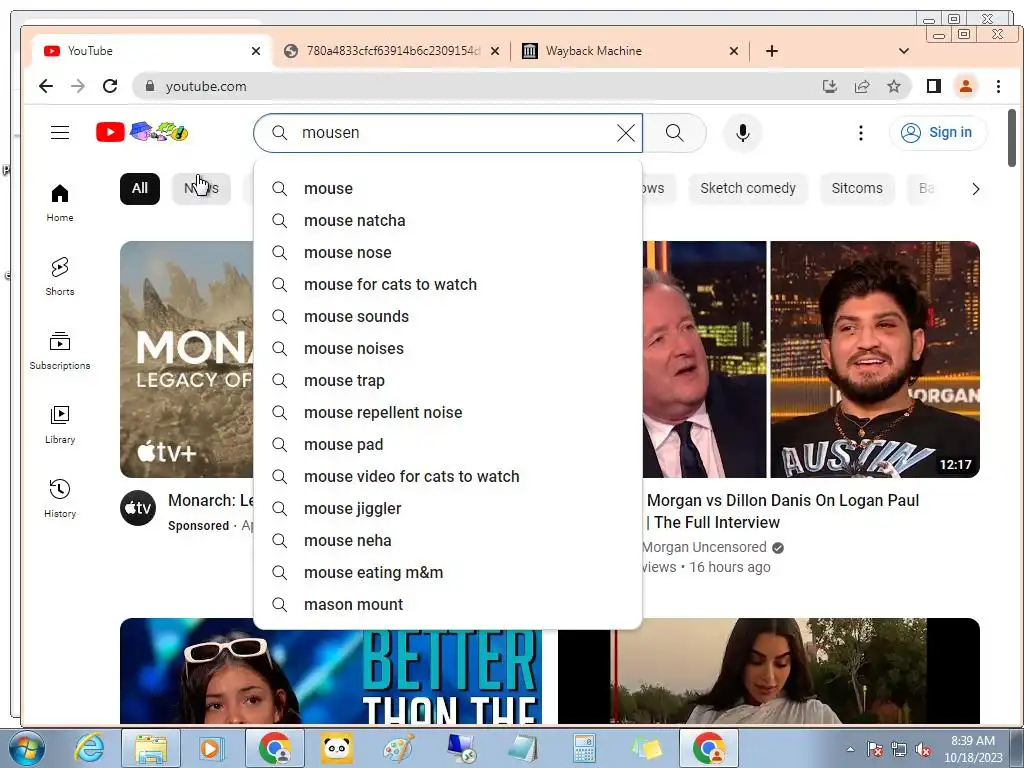1024x768 pixels.
Task: Open Shorts from the sidebar
Action: (x=59, y=276)
